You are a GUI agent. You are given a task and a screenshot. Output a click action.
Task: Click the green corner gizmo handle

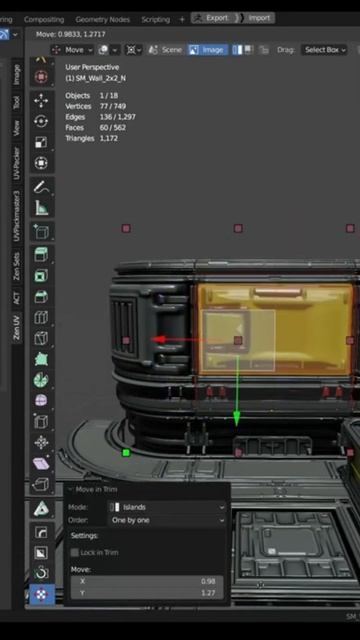point(126,453)
